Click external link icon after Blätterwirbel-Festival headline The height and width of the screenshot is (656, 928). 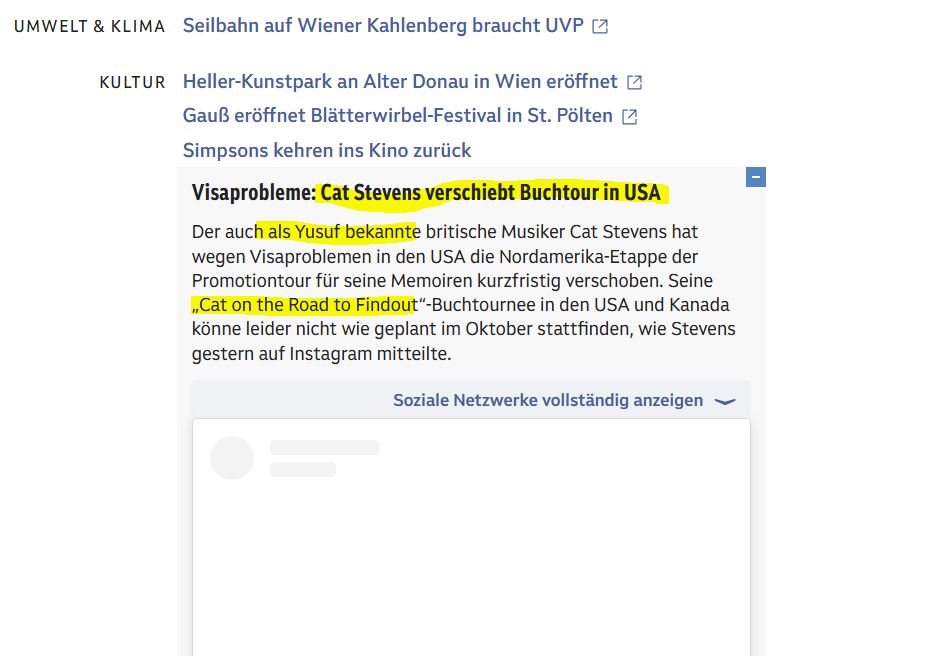[630, 117]
